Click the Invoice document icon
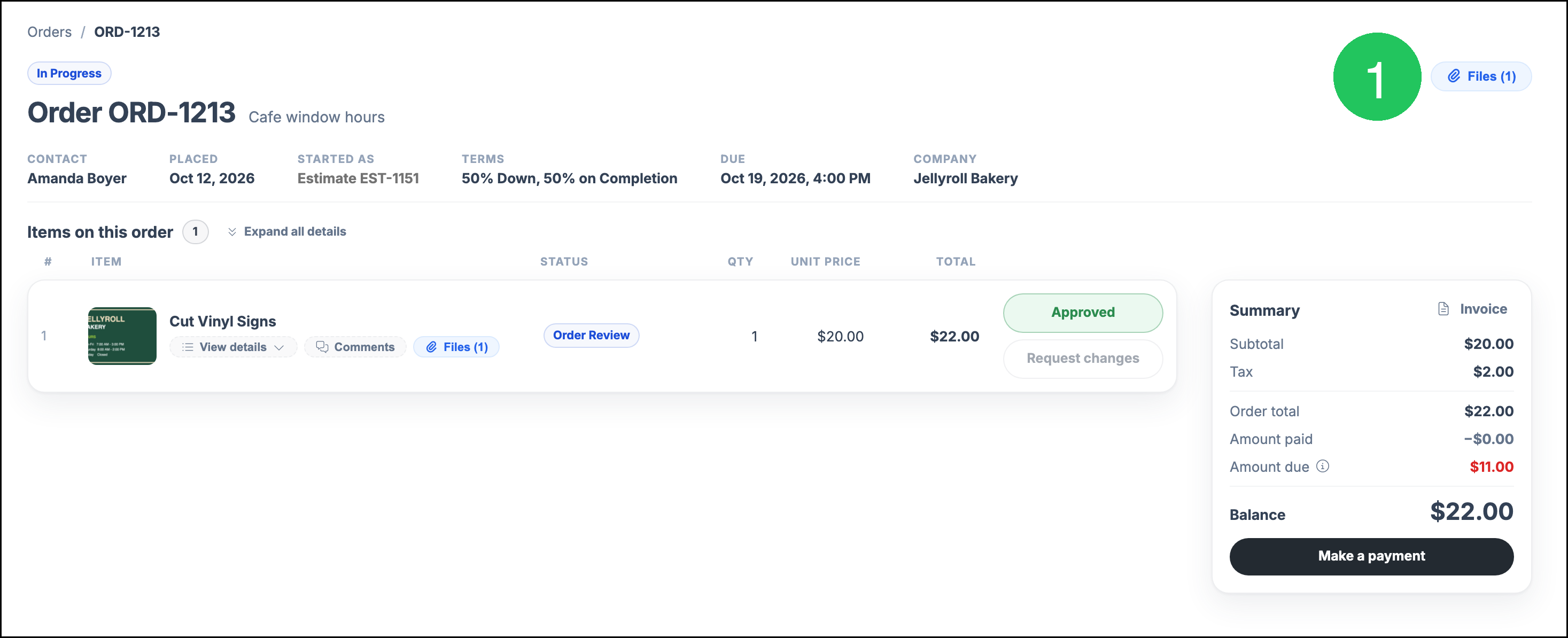The image size is (1568, 638). point(1443,309)
